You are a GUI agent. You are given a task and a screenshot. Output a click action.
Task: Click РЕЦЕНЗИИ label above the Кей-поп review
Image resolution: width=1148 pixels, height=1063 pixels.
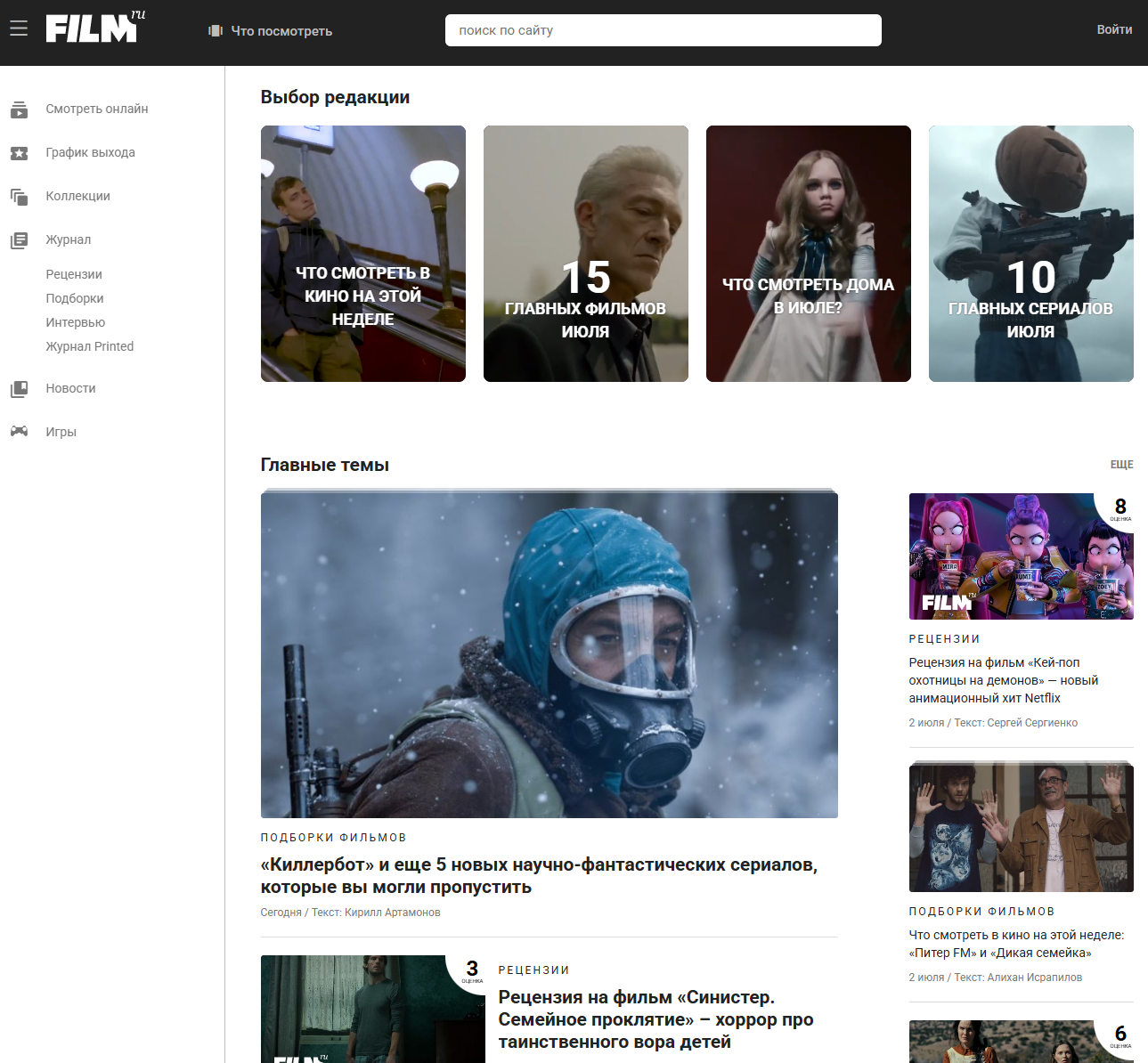coord(944,639)
